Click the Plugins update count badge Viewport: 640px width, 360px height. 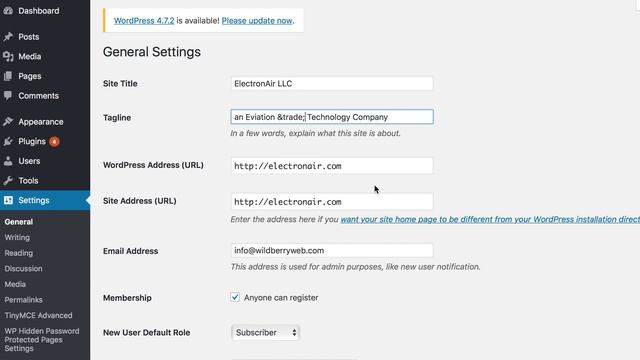click(x=54, y=142)
